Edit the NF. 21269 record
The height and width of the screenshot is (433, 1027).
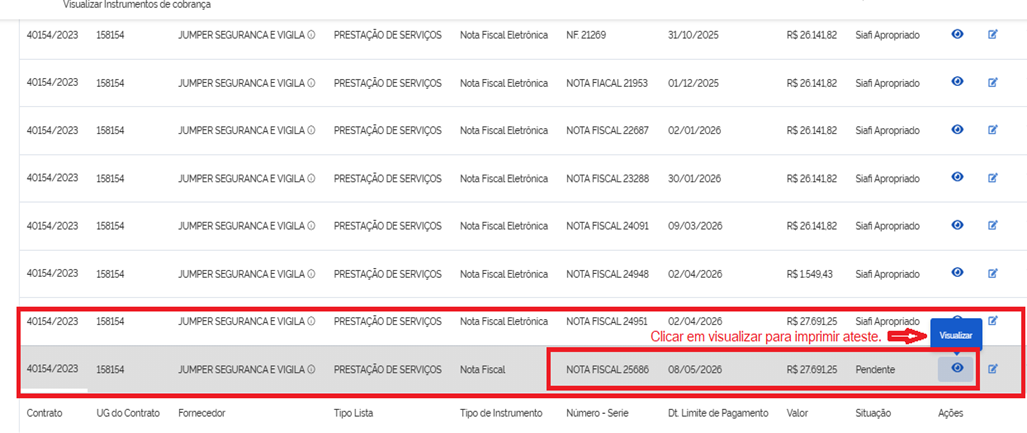click(x=992, y=35)
